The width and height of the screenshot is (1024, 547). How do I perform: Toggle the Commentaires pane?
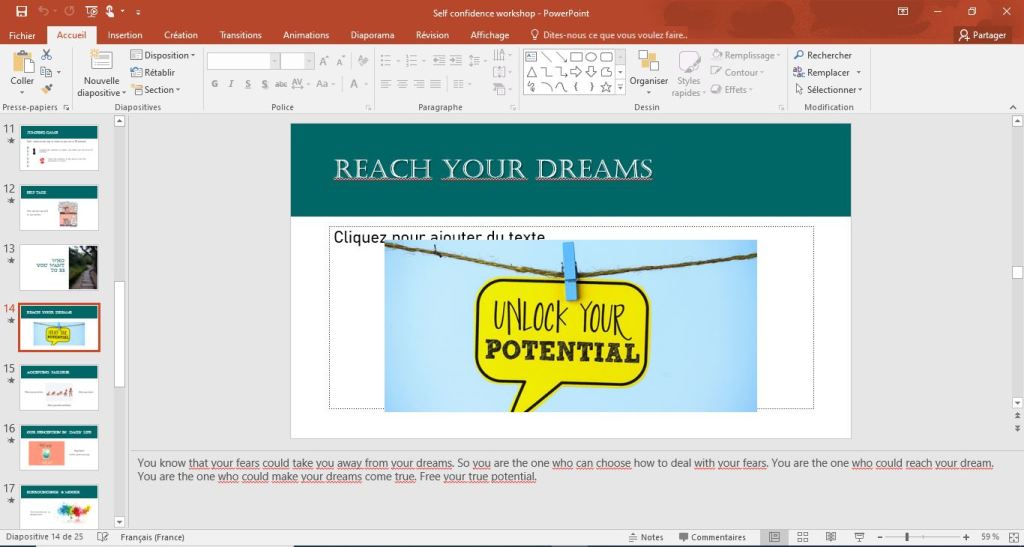tap(710, 537)
